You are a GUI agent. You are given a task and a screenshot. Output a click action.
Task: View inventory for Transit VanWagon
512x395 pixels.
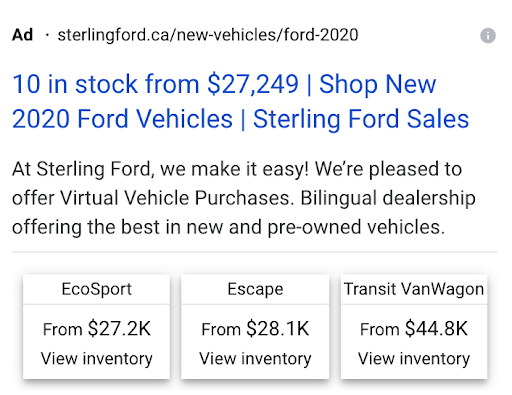[x=414, y=359]
